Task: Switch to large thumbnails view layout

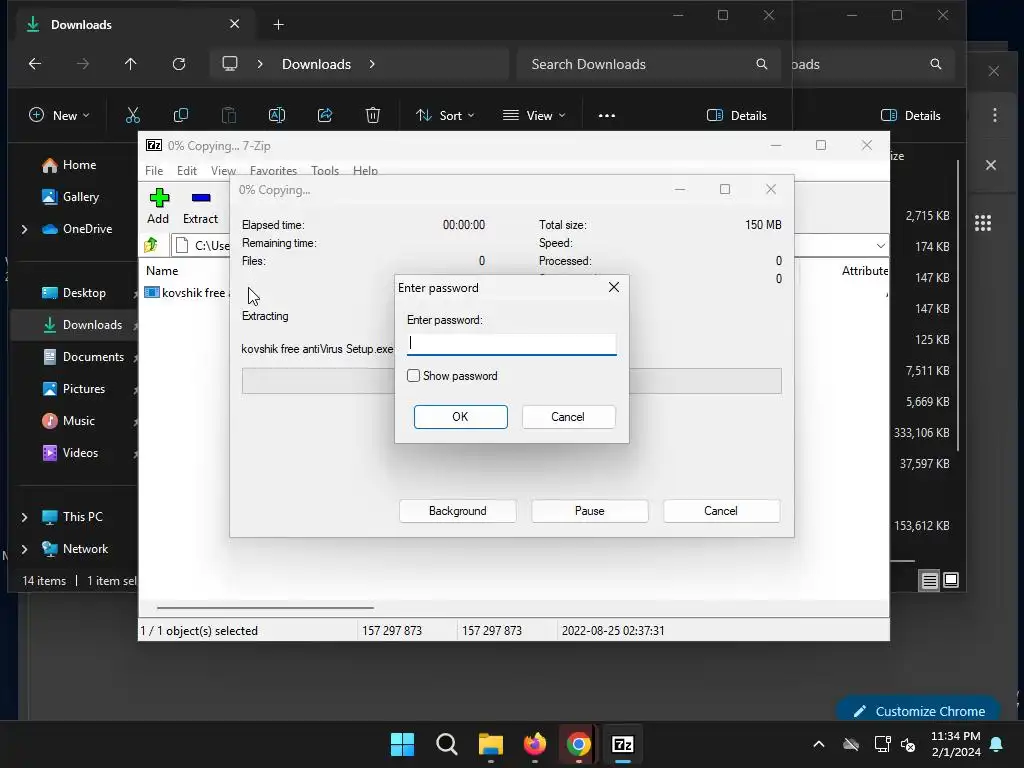Action: point(951,580)
